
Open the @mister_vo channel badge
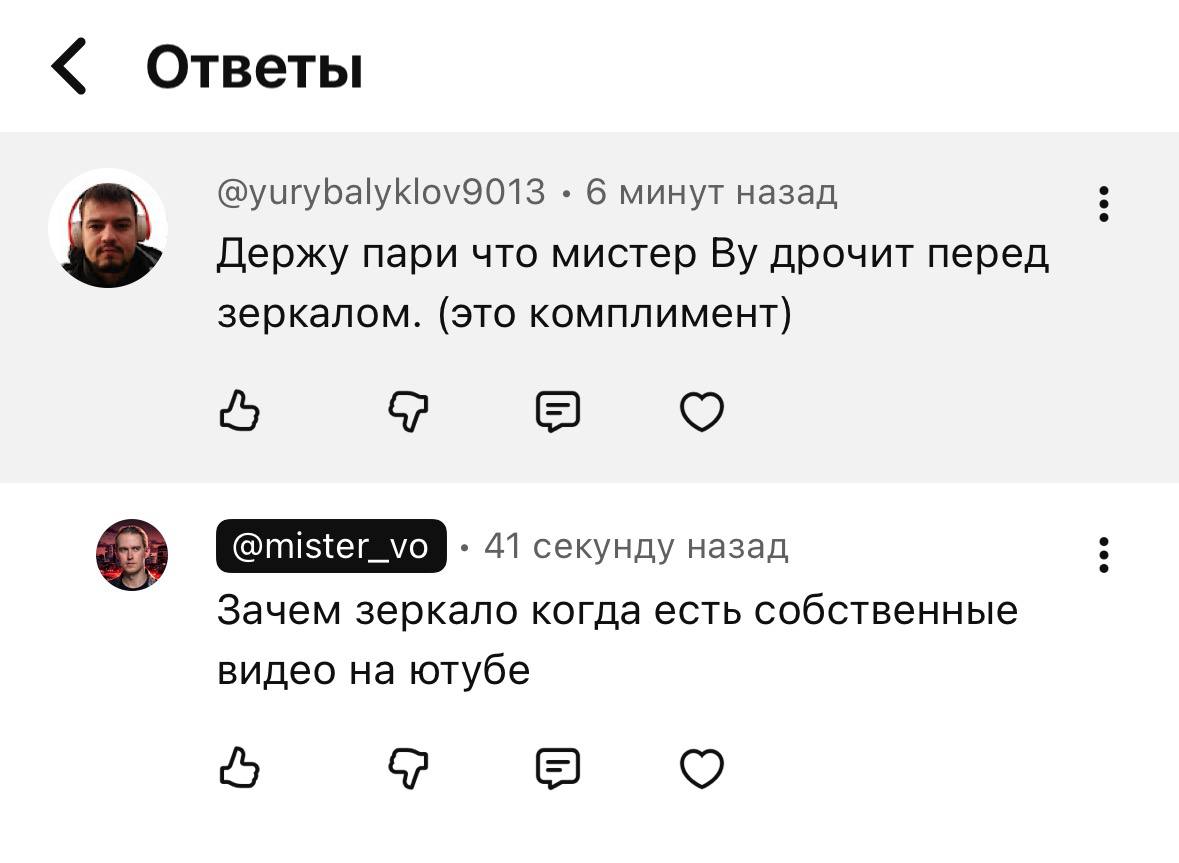(331, 546)
